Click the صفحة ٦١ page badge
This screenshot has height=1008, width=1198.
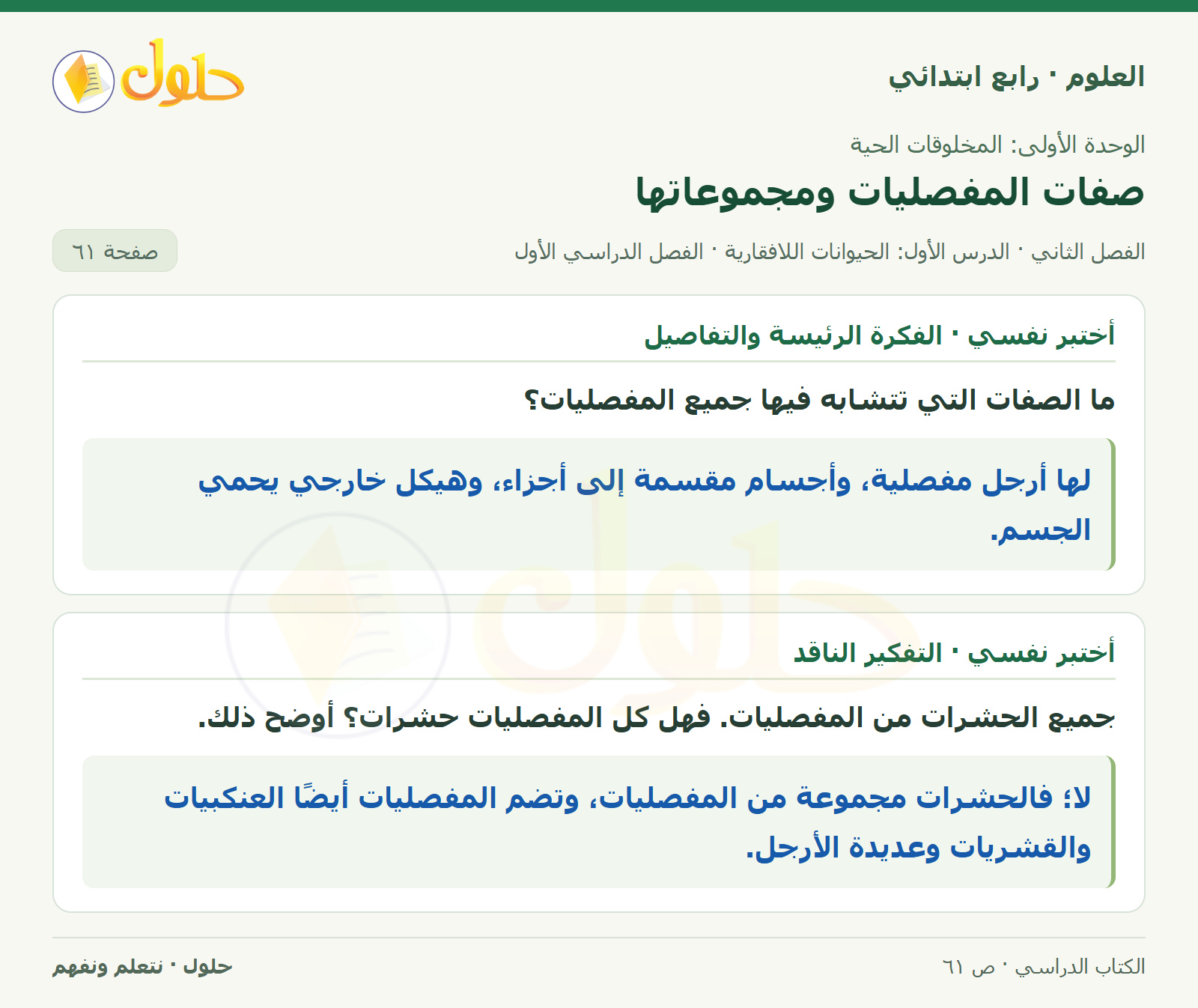click(x=115, y=251)
